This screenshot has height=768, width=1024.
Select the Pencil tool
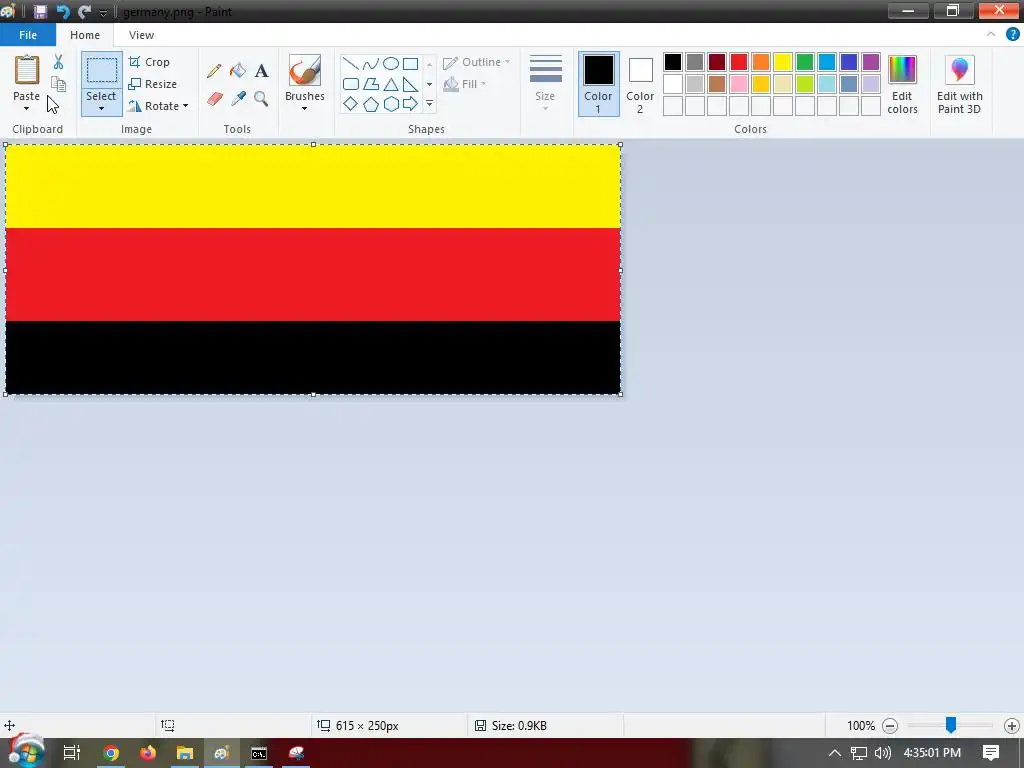tap(214, 71)
